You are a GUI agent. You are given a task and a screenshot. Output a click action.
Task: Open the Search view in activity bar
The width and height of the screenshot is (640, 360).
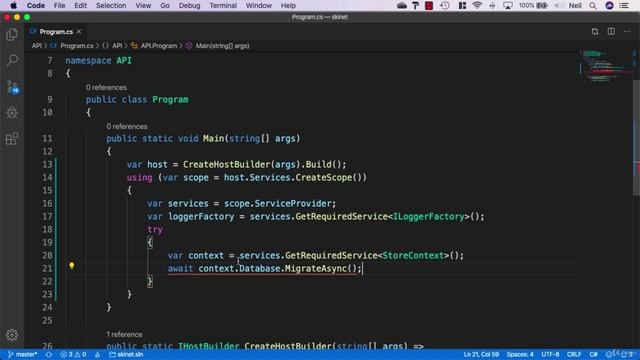(12, 60)
